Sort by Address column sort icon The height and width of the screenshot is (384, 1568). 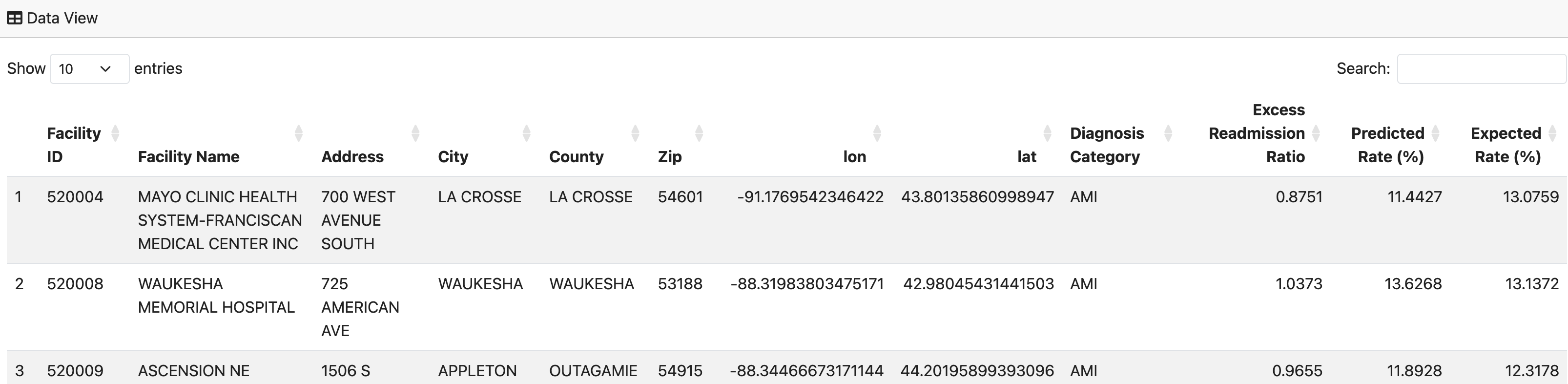tap(415, 133)
